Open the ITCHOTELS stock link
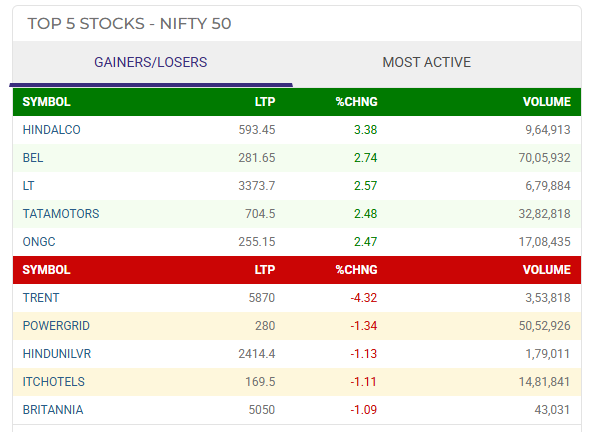 [x=54, y=382]
